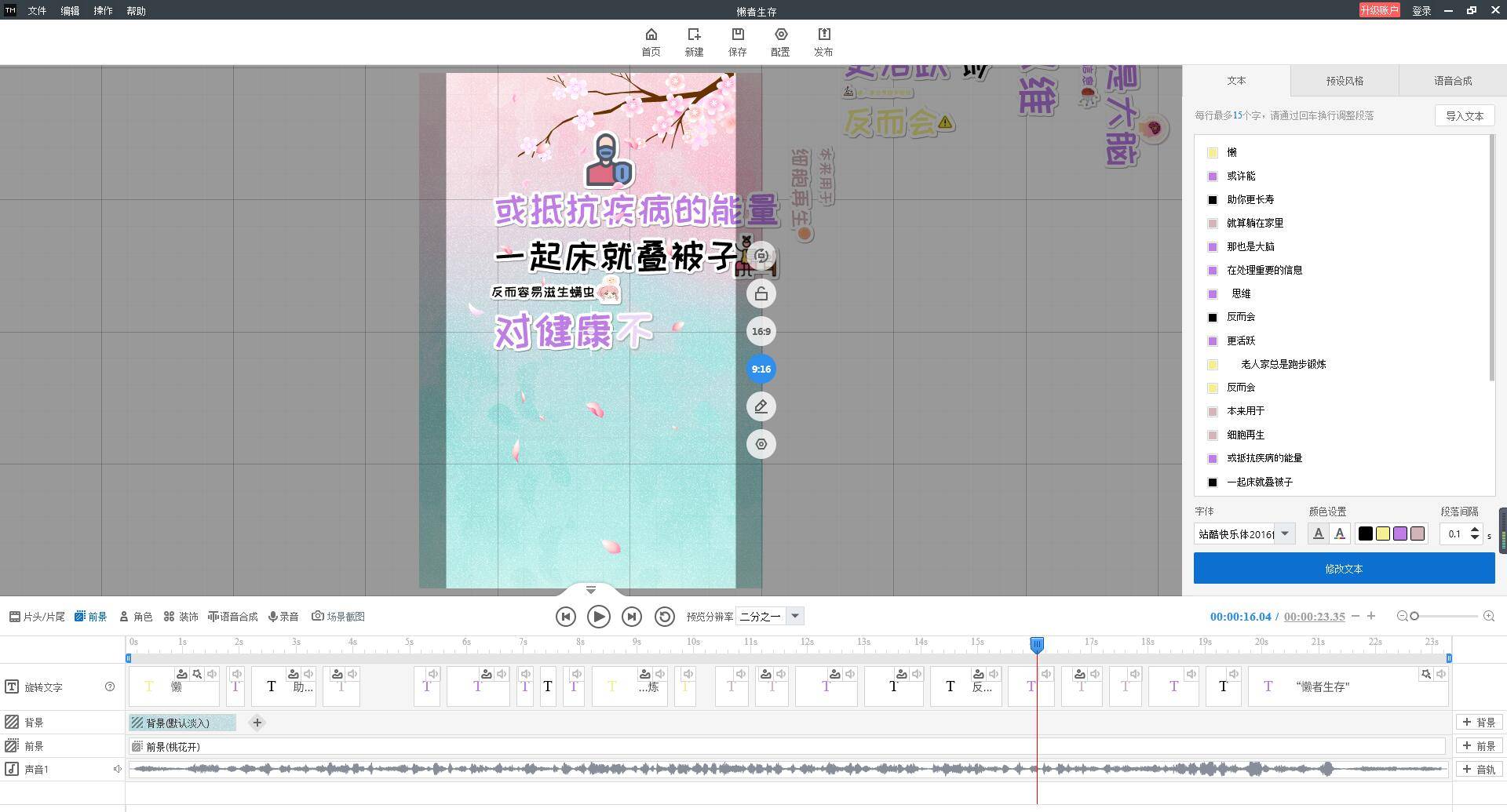Open the 装饰 decoration panel
The width and height of the screenshot is (1507, 812).
click(181, 617)
